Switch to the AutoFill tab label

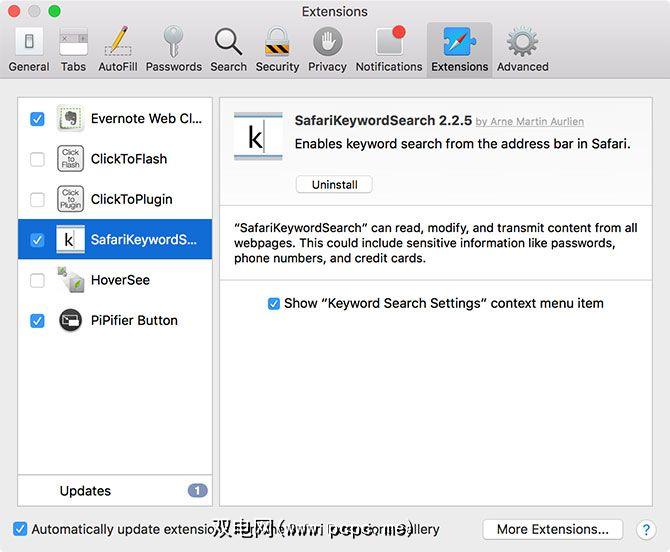click(x=118, y=67)
